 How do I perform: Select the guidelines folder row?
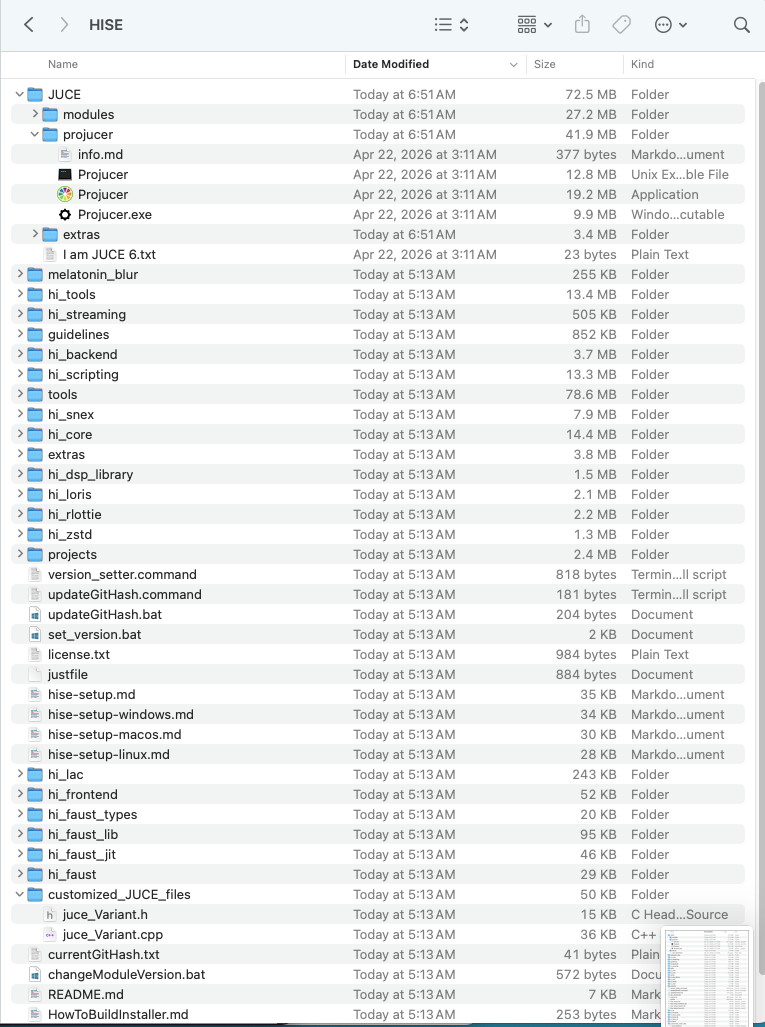[378, 334]
